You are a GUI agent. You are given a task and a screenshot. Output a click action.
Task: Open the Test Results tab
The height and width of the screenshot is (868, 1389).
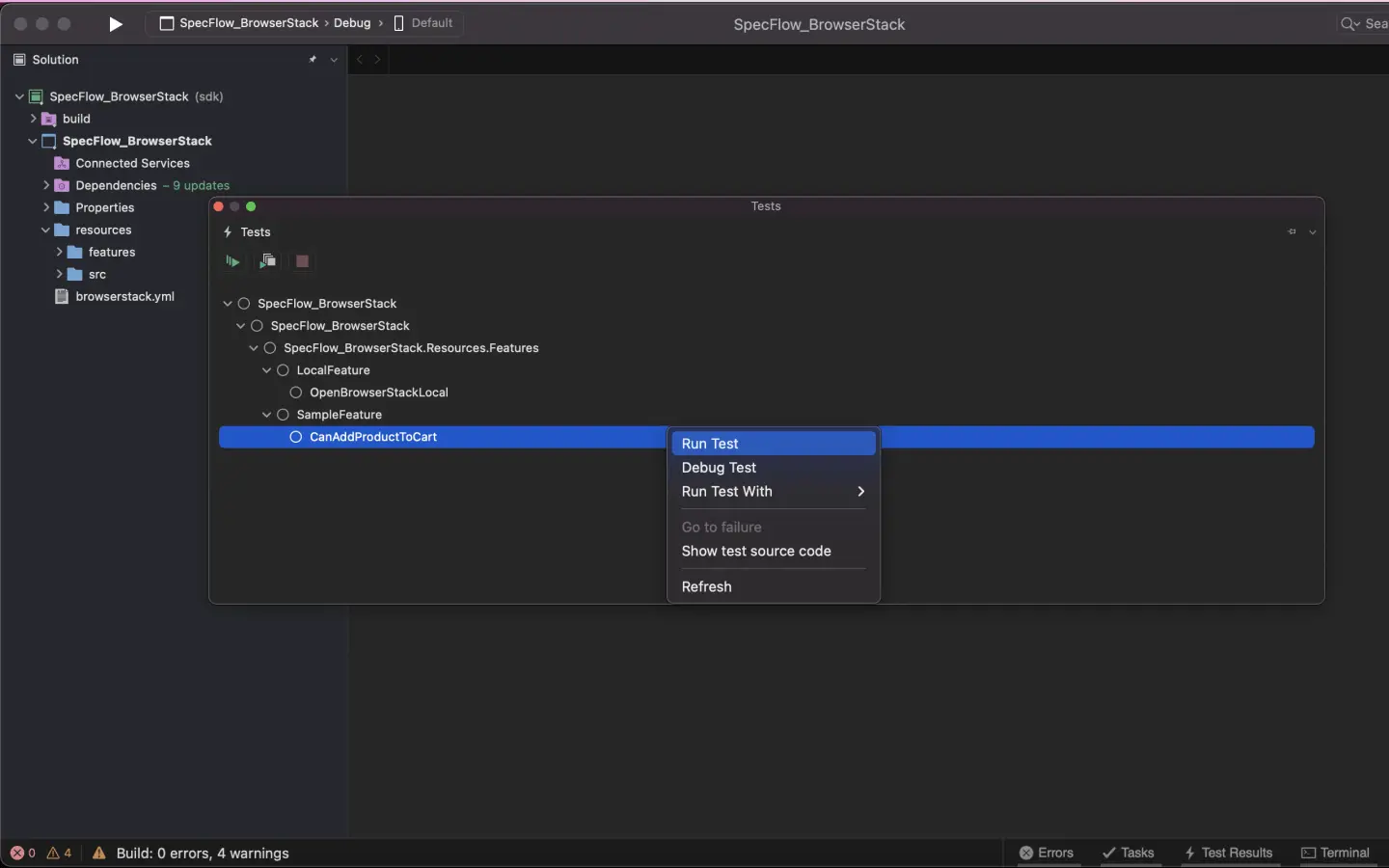[x=1229, y=854]
